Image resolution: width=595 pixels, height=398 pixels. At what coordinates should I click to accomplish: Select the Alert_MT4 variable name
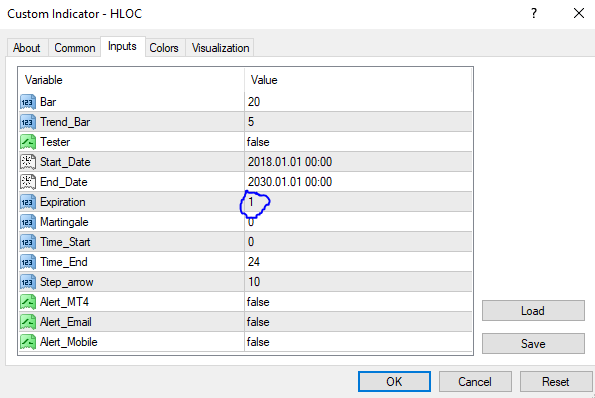point(65,302)
